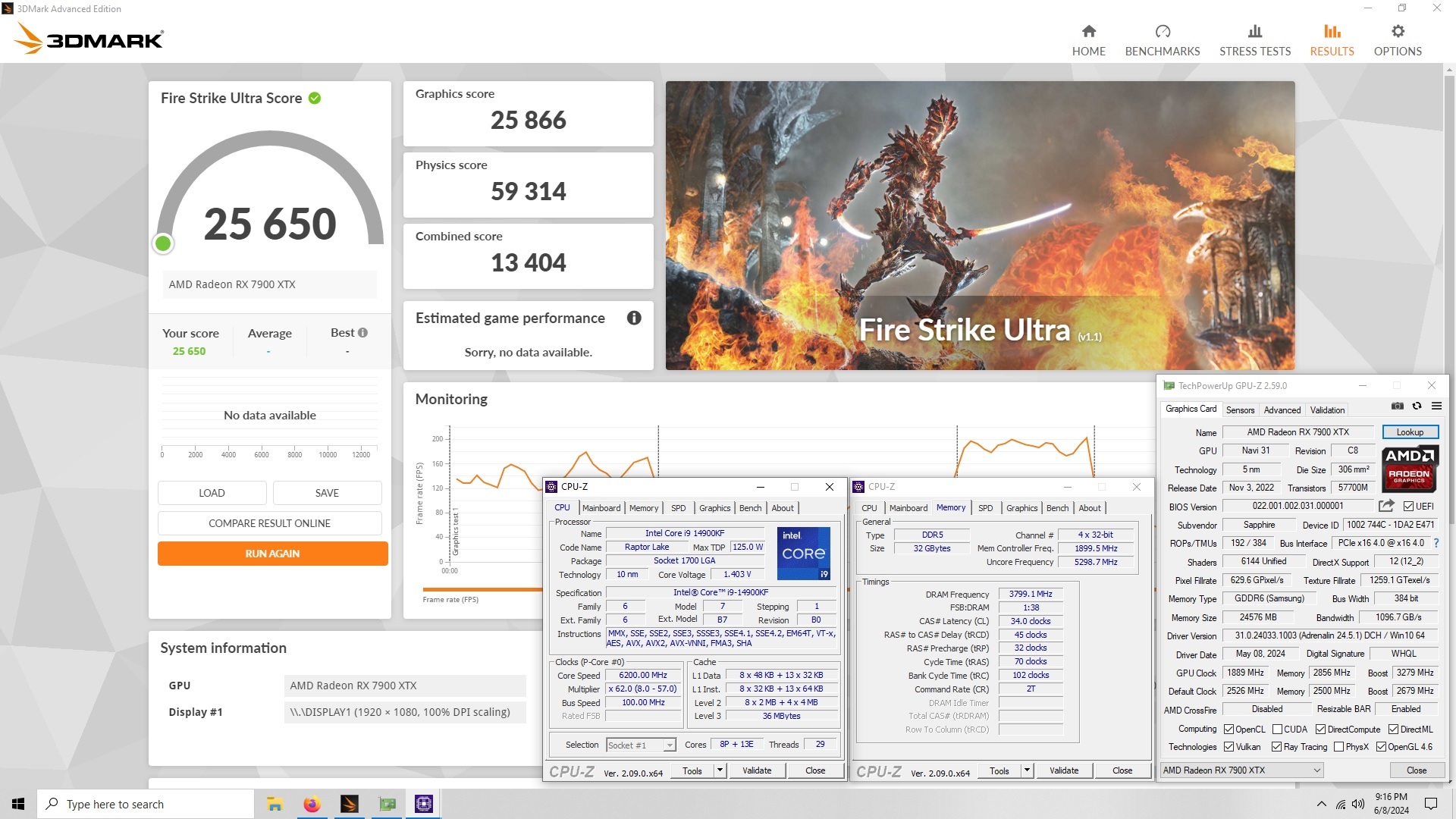Toggle the UEFI checkbox in GPU-Z

coord(1408,507)
